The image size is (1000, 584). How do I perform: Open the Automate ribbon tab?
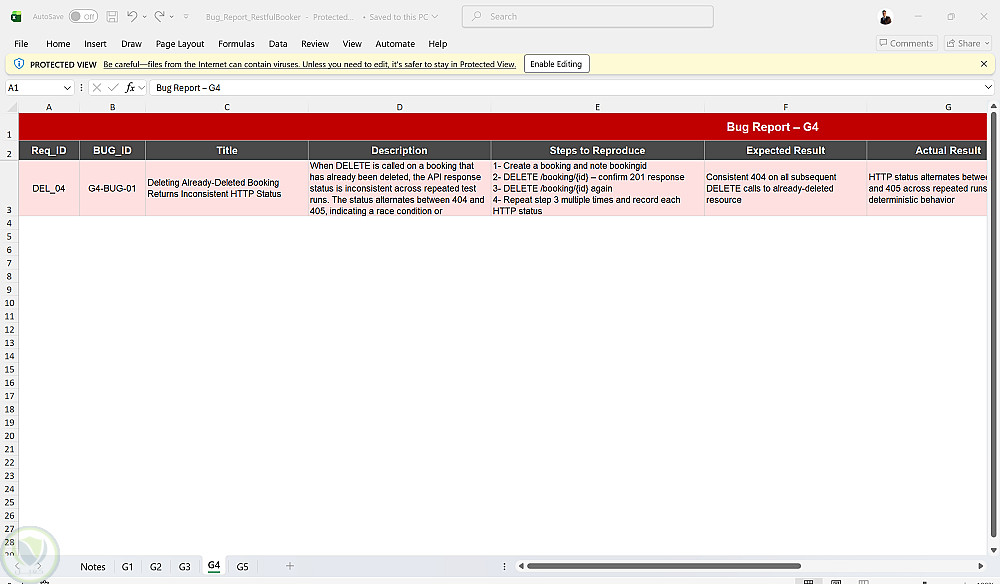395,43
